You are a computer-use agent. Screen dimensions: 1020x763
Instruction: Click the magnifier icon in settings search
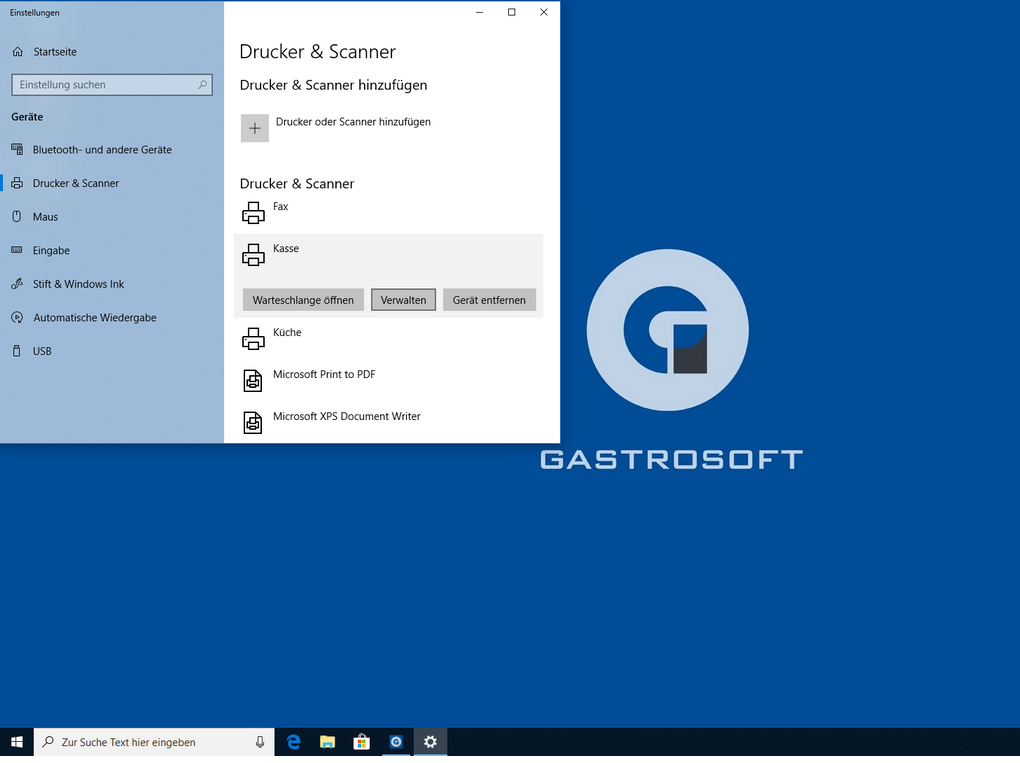coord(202,85)
